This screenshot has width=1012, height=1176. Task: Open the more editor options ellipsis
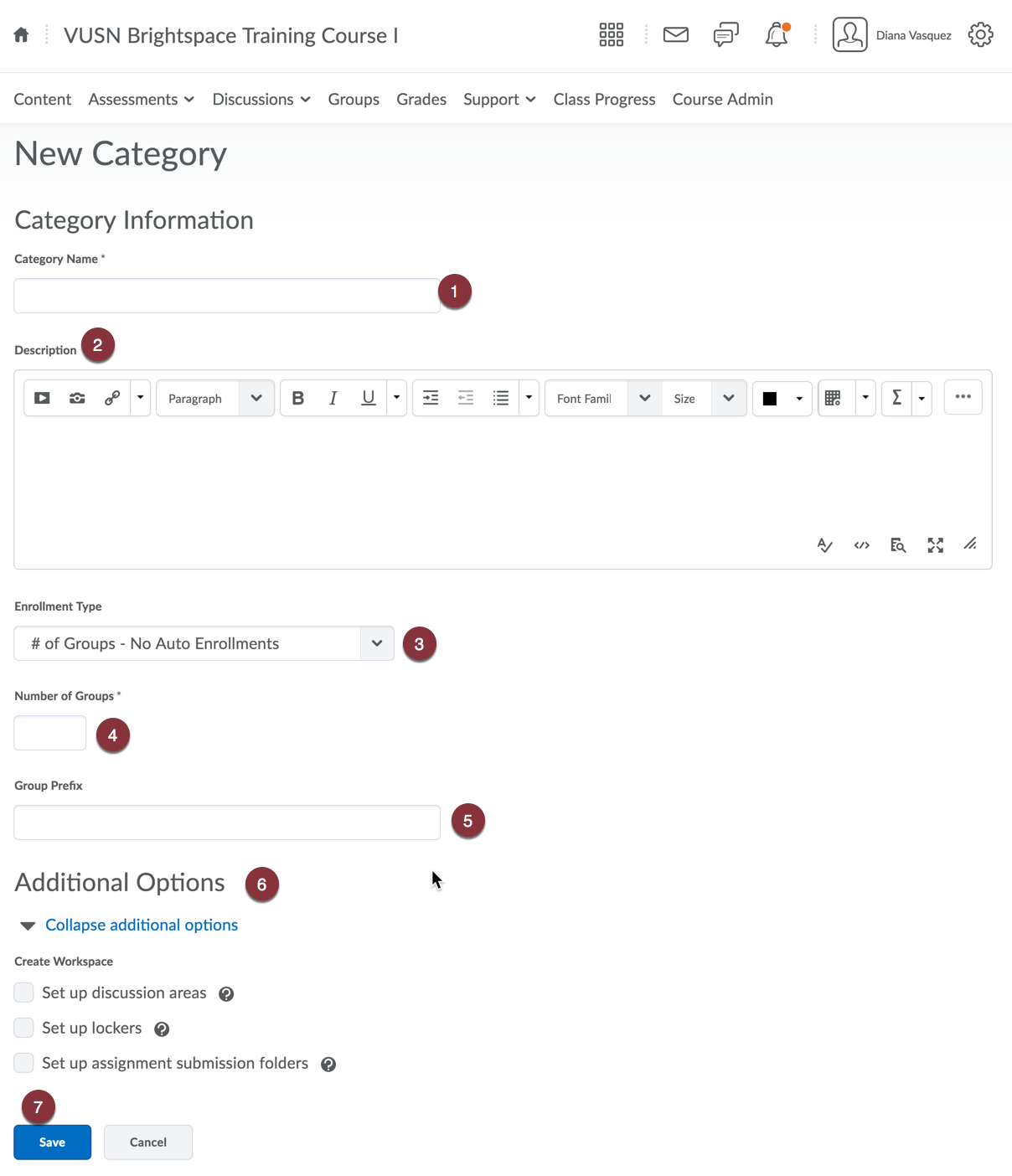963,397
